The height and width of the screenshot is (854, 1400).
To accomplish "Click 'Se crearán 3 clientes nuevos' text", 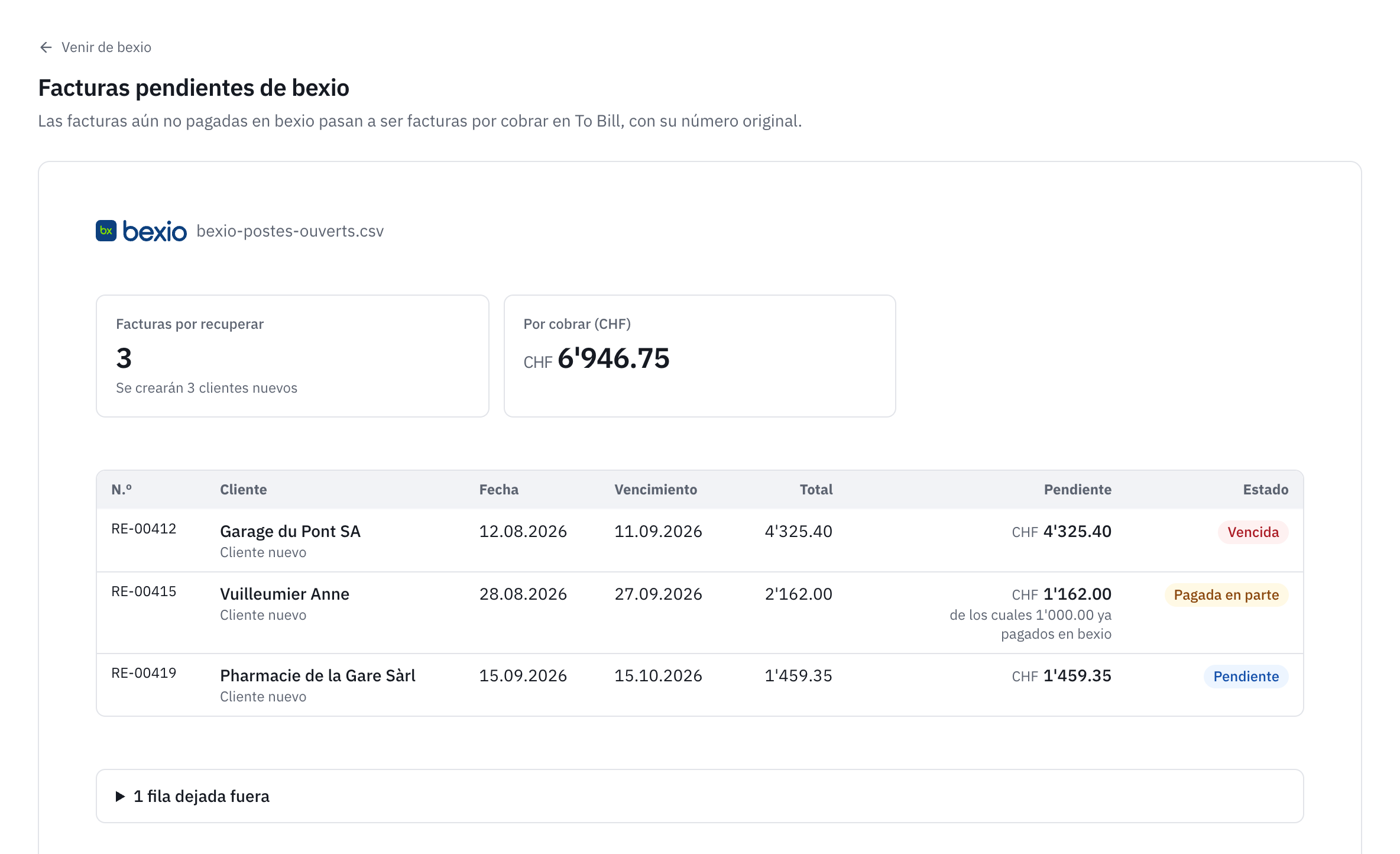I will (207, 388).
